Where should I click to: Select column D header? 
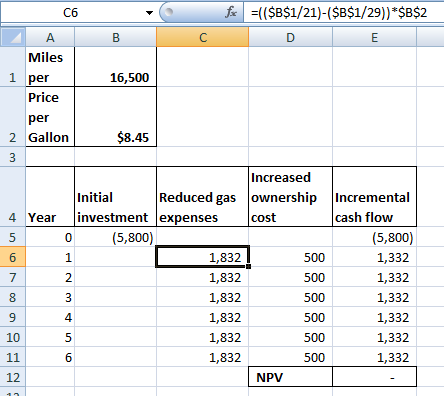click(291, 37)
